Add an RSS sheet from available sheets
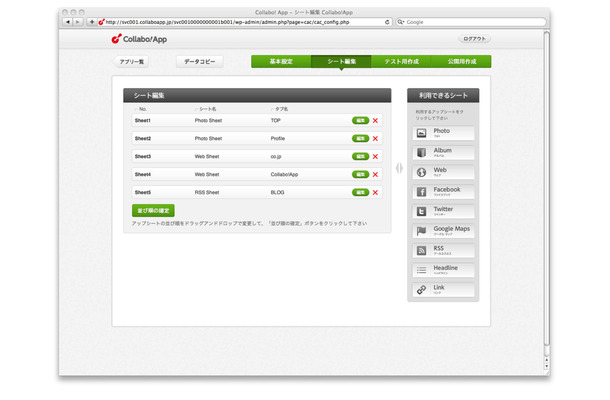The height and width of the screenshot is (400, 610). pyautogui.click(x=443, y=251)
